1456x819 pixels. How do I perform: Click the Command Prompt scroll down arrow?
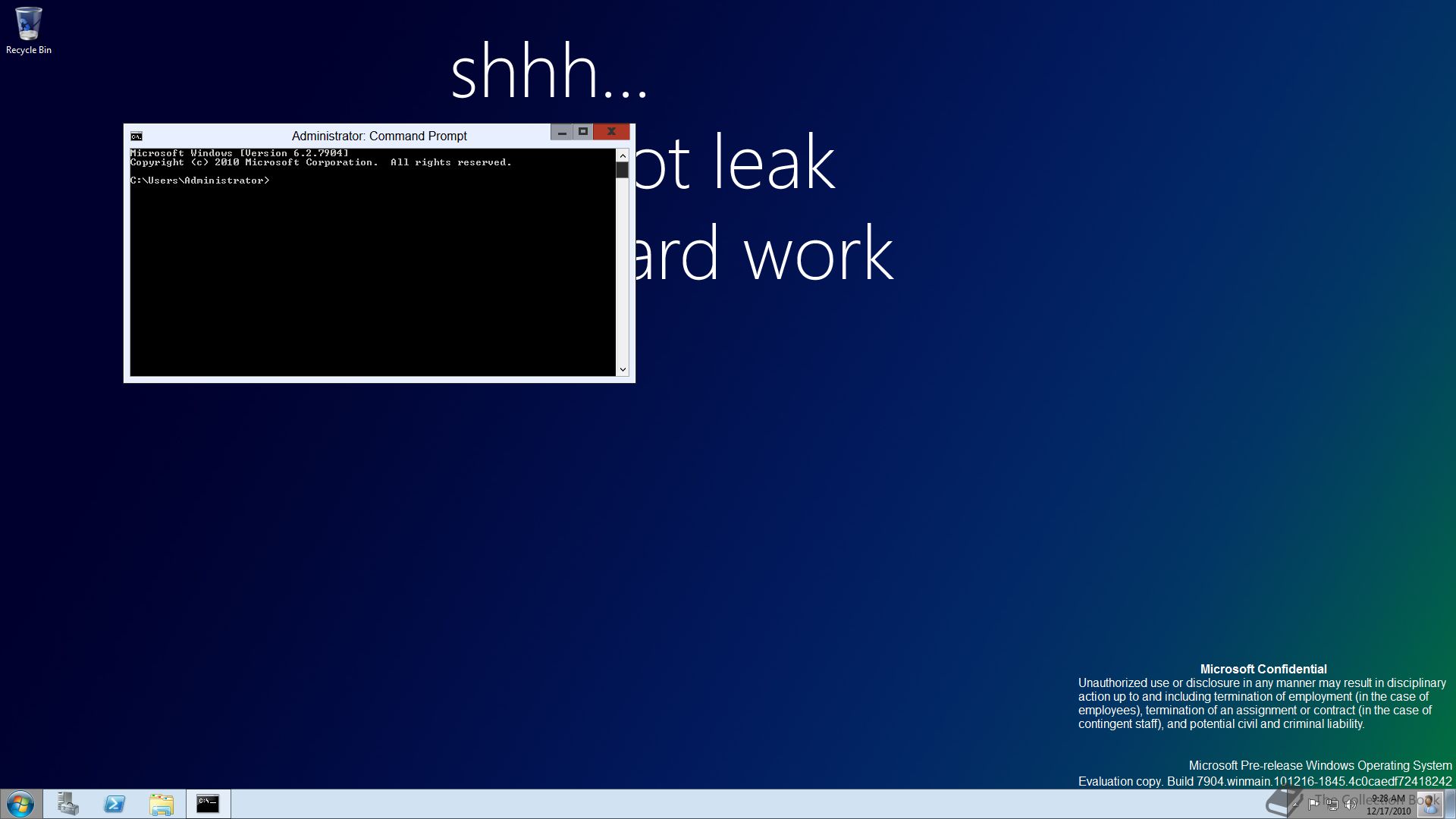click(623, 370)
